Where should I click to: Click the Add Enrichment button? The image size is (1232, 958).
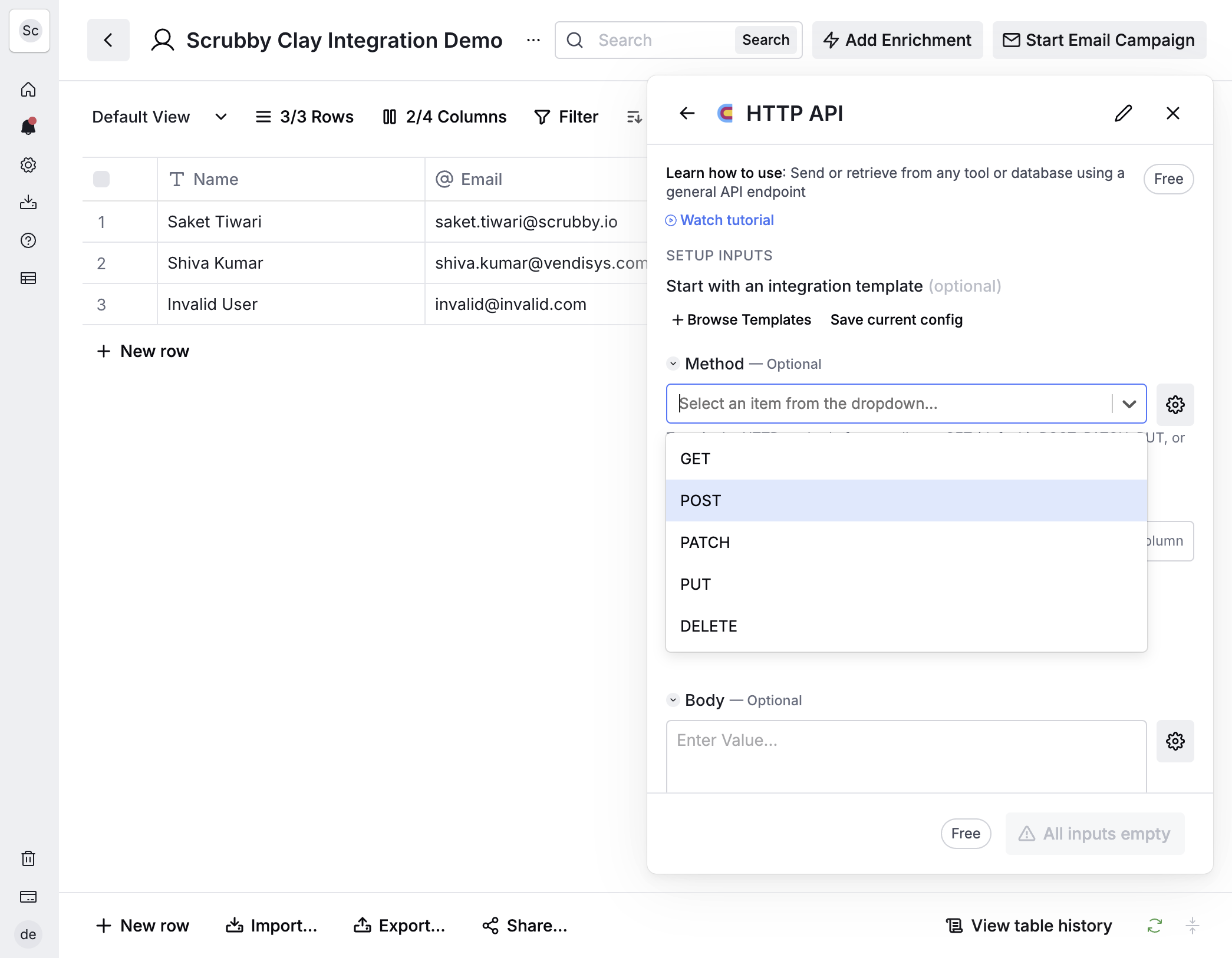897,40
